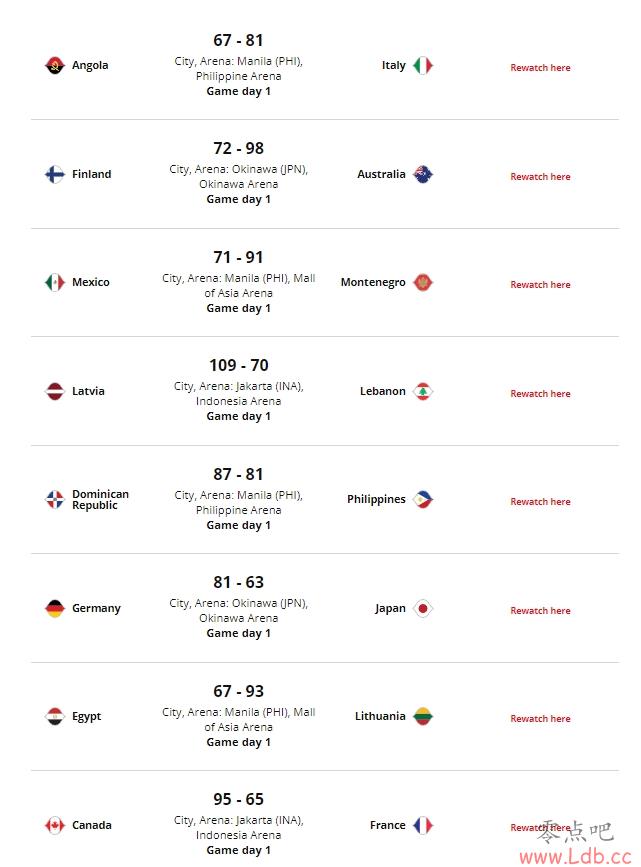
Task: Click the Italy flag icon
Action: coord(423,65)
